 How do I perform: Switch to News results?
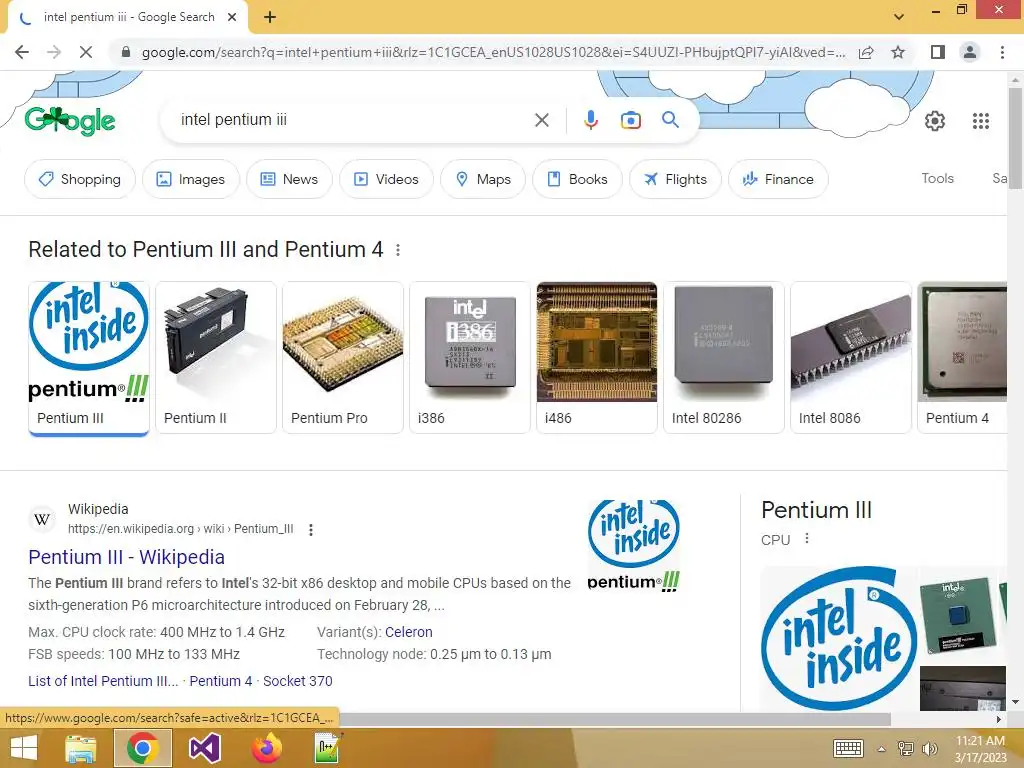coord(289,179)
